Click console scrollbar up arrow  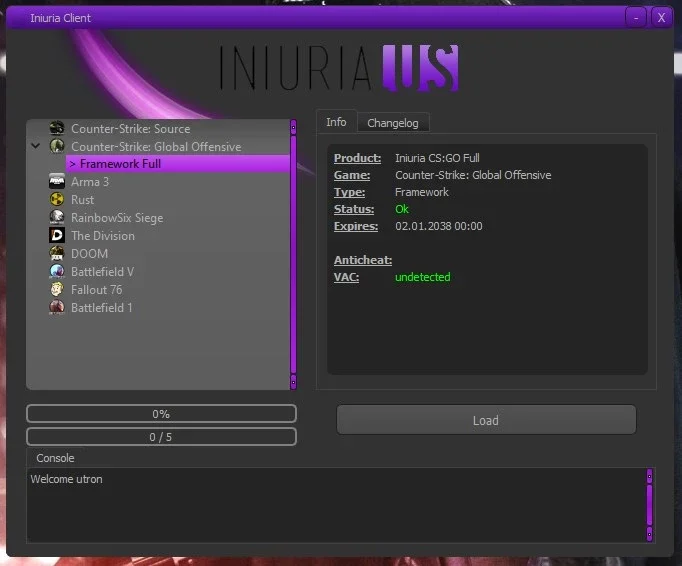pos(649,476)
